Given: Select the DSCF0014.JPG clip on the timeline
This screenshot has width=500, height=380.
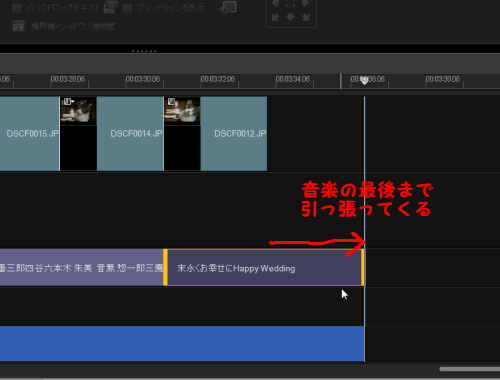Looking at the screenshot, I should pos(130,134).
